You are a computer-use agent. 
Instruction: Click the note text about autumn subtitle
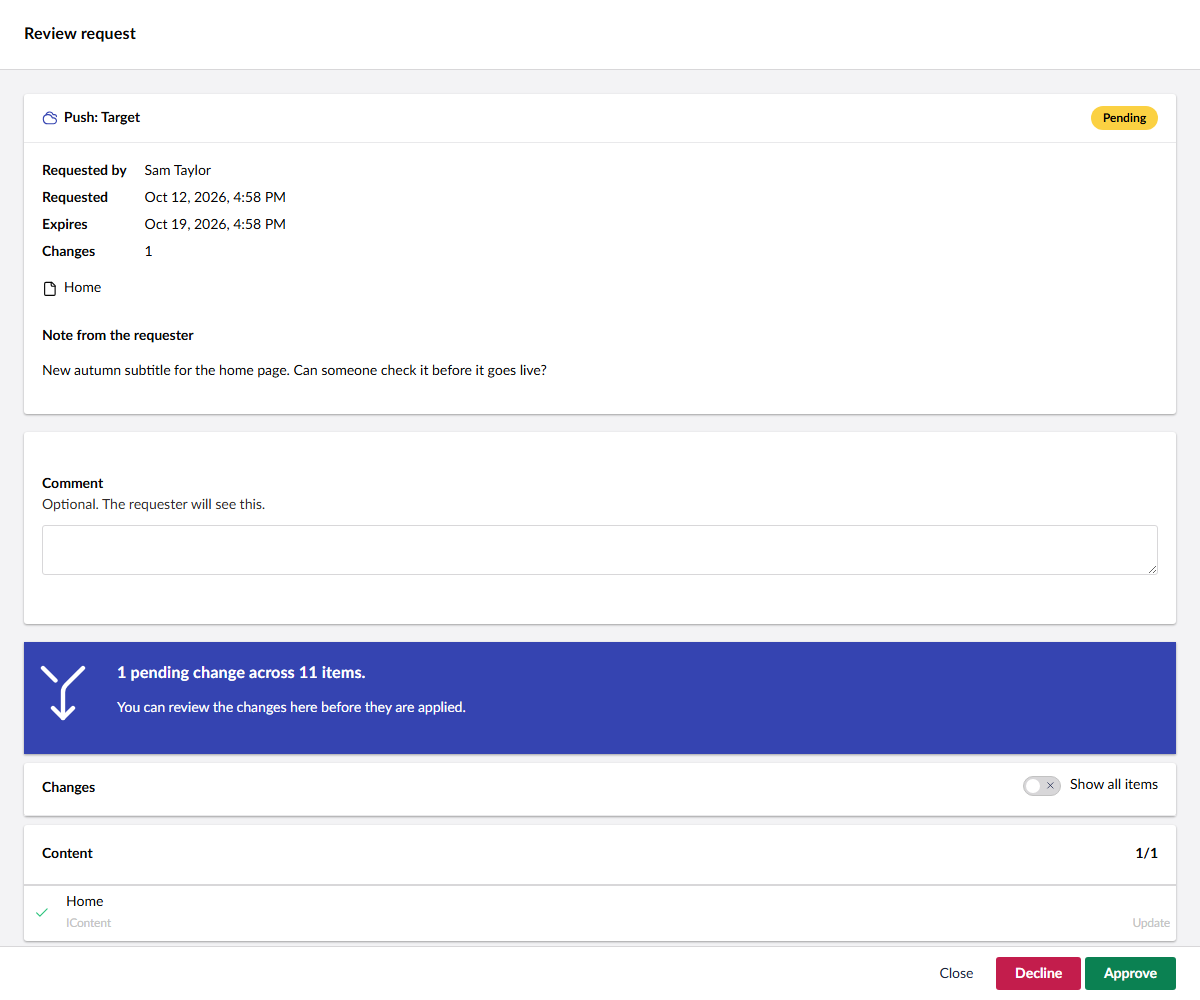[x=294, y=370]
